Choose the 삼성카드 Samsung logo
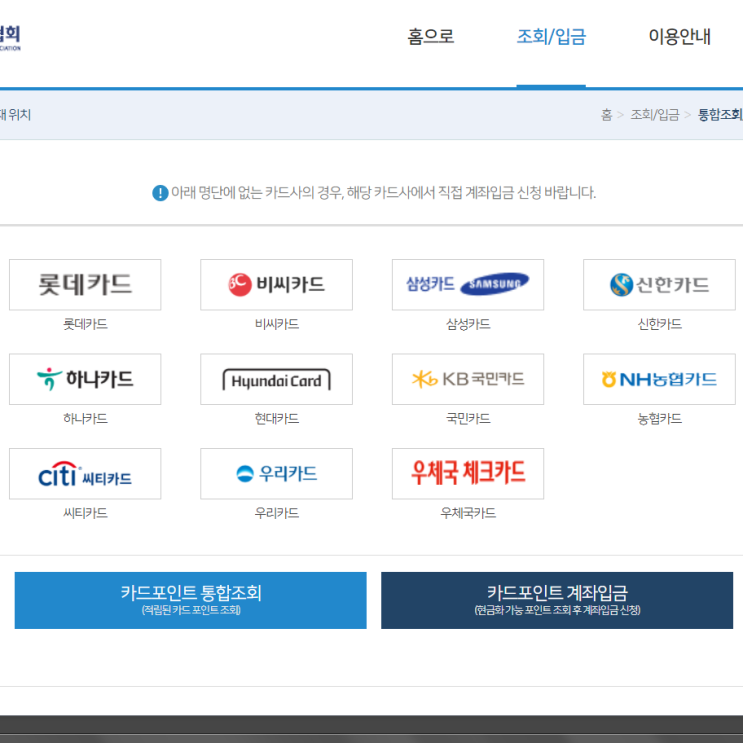743x743 pixels. (x=468, y=285)
